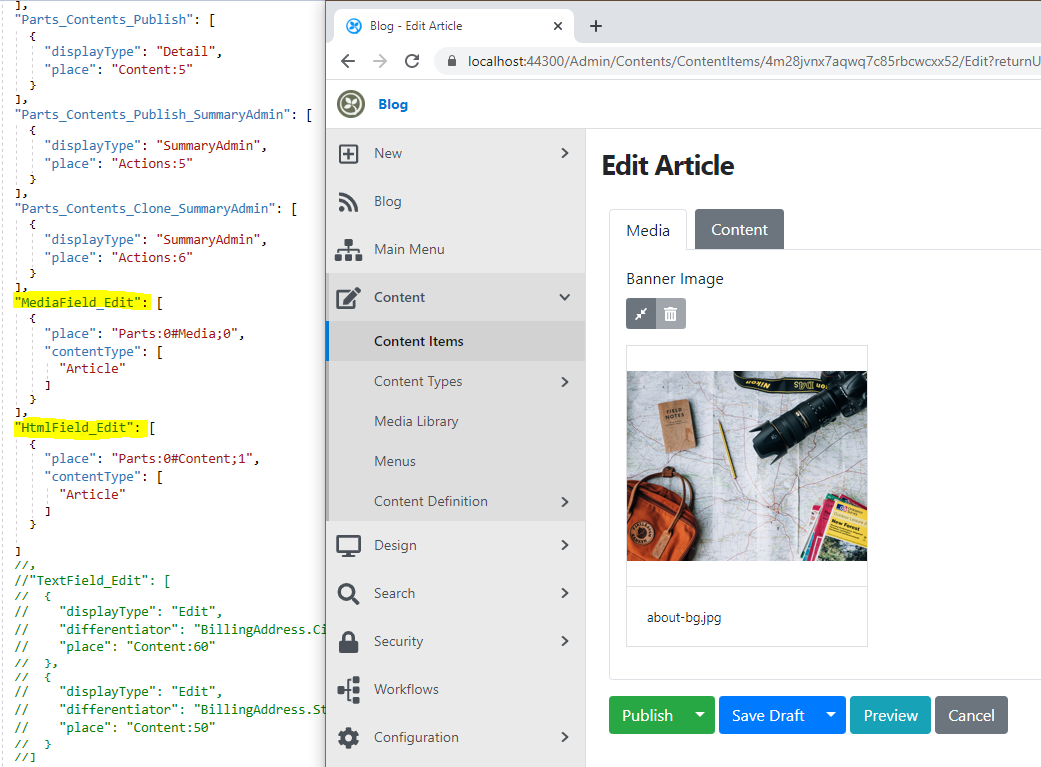1041x767 pixels.
Task: Expand the Configuration menu chevron
Action: pyautogui.click(x=565, y=737)
